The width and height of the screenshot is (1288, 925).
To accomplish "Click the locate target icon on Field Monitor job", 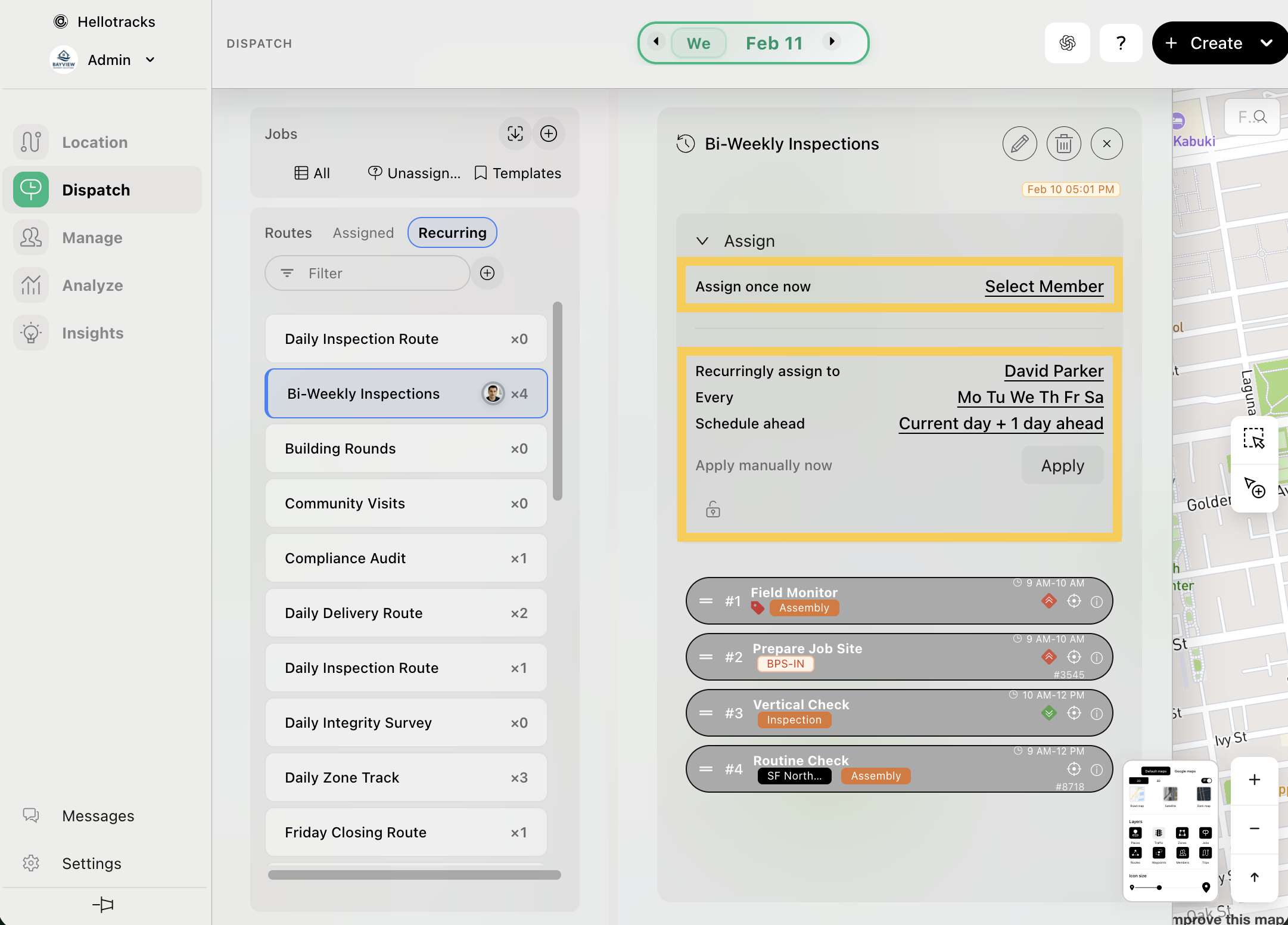I will coord(1074,601).
